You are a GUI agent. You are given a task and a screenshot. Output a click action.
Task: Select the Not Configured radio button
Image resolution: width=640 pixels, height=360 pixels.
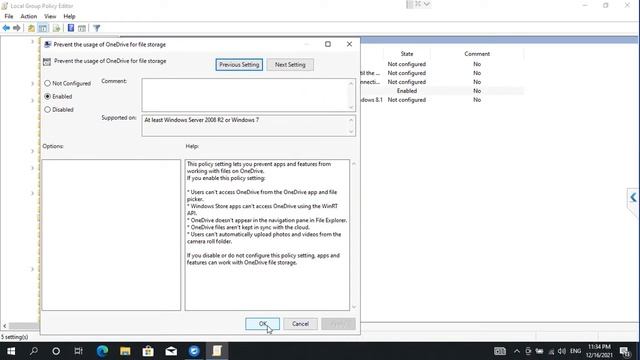click(x=47, y=83)
